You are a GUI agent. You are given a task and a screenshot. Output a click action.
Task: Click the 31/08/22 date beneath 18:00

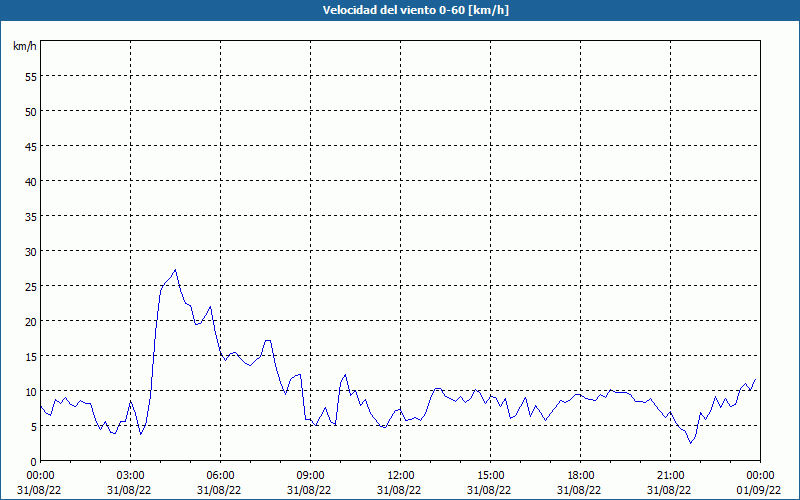579,490
